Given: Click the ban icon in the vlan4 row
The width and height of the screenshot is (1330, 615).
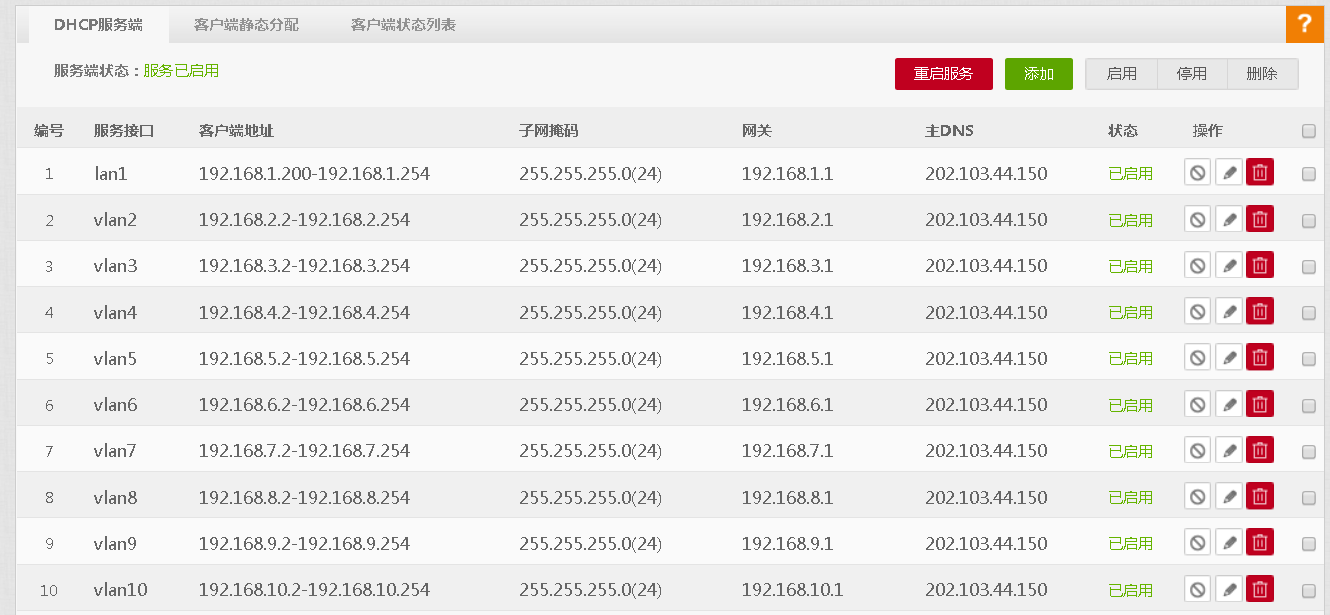Looking at the screenshot, I should pyautogui.click(x=1198, y=312).
